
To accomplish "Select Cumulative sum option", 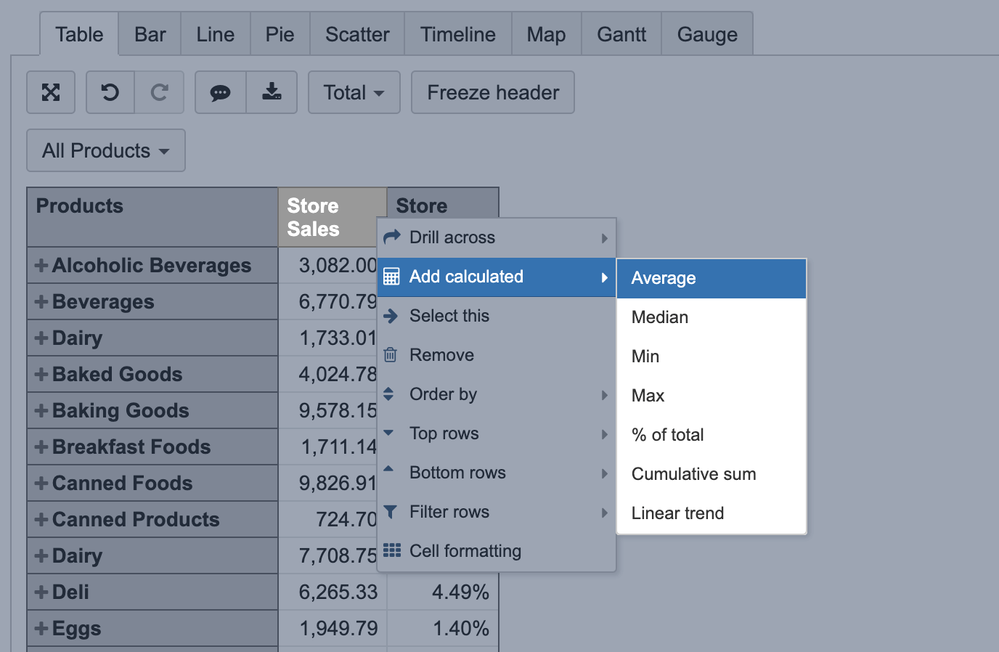I will (x=694, y=474).
